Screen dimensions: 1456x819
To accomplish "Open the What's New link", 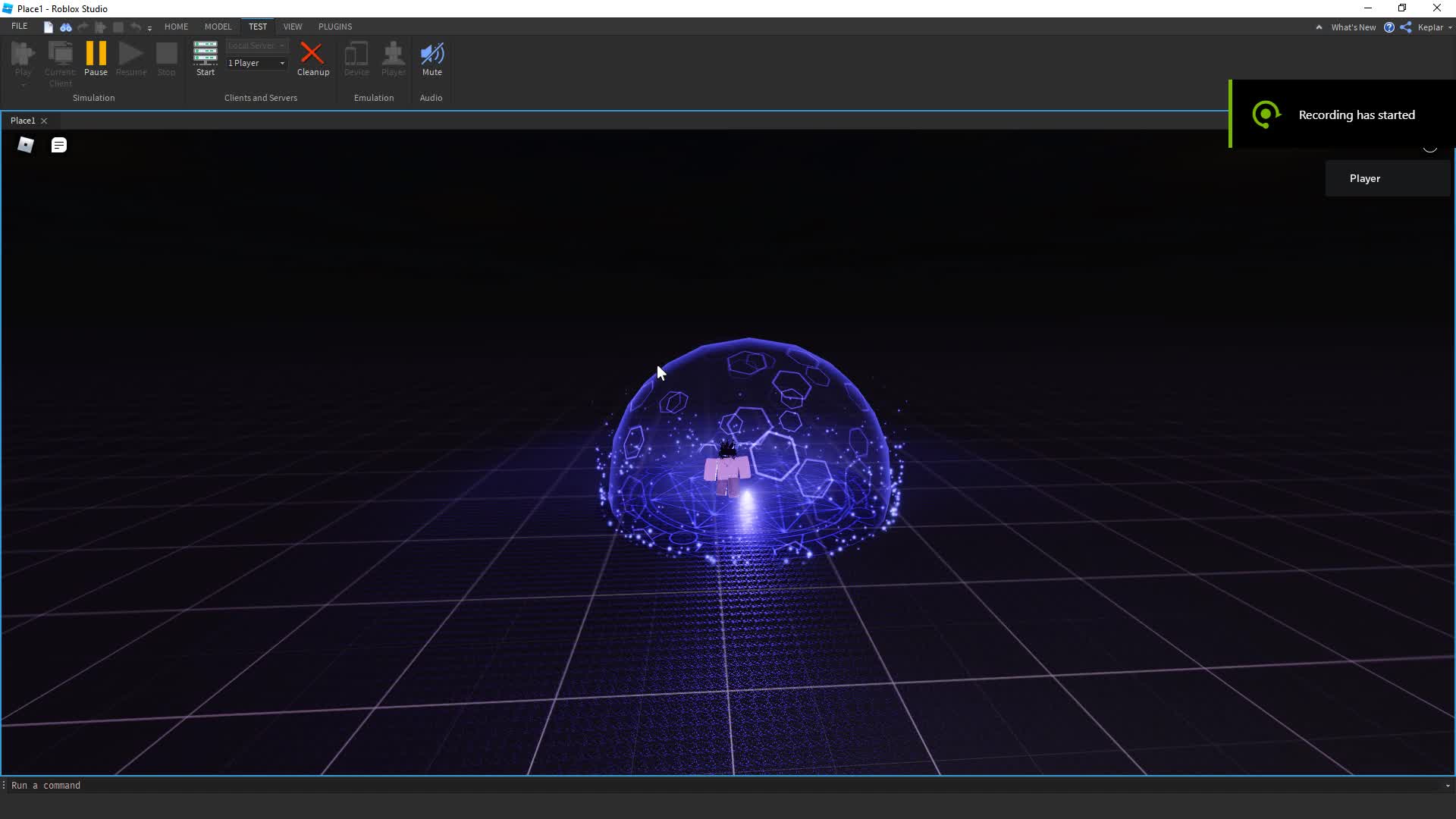I will 1353,27.
